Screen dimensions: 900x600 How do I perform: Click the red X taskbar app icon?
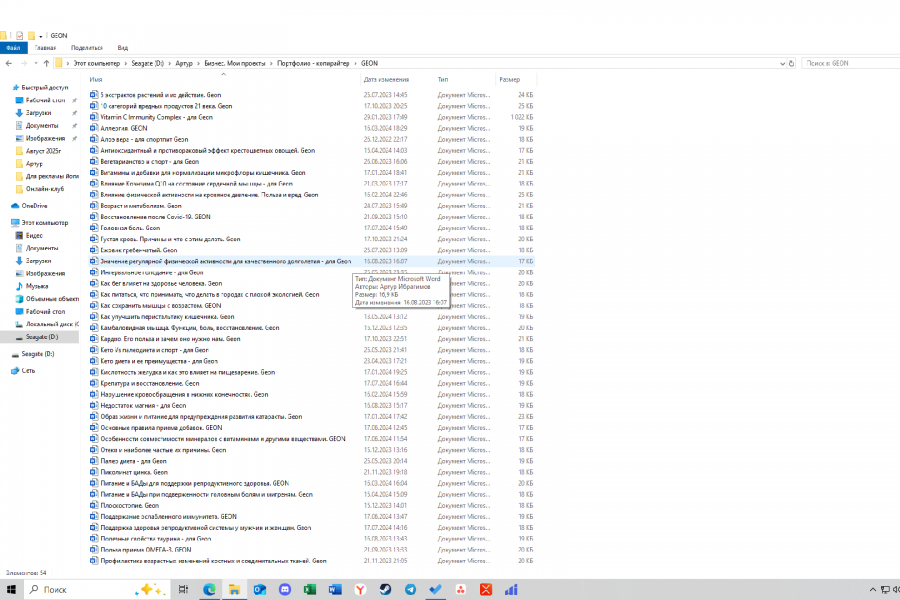pyautogui.click(x=486, y=590)
